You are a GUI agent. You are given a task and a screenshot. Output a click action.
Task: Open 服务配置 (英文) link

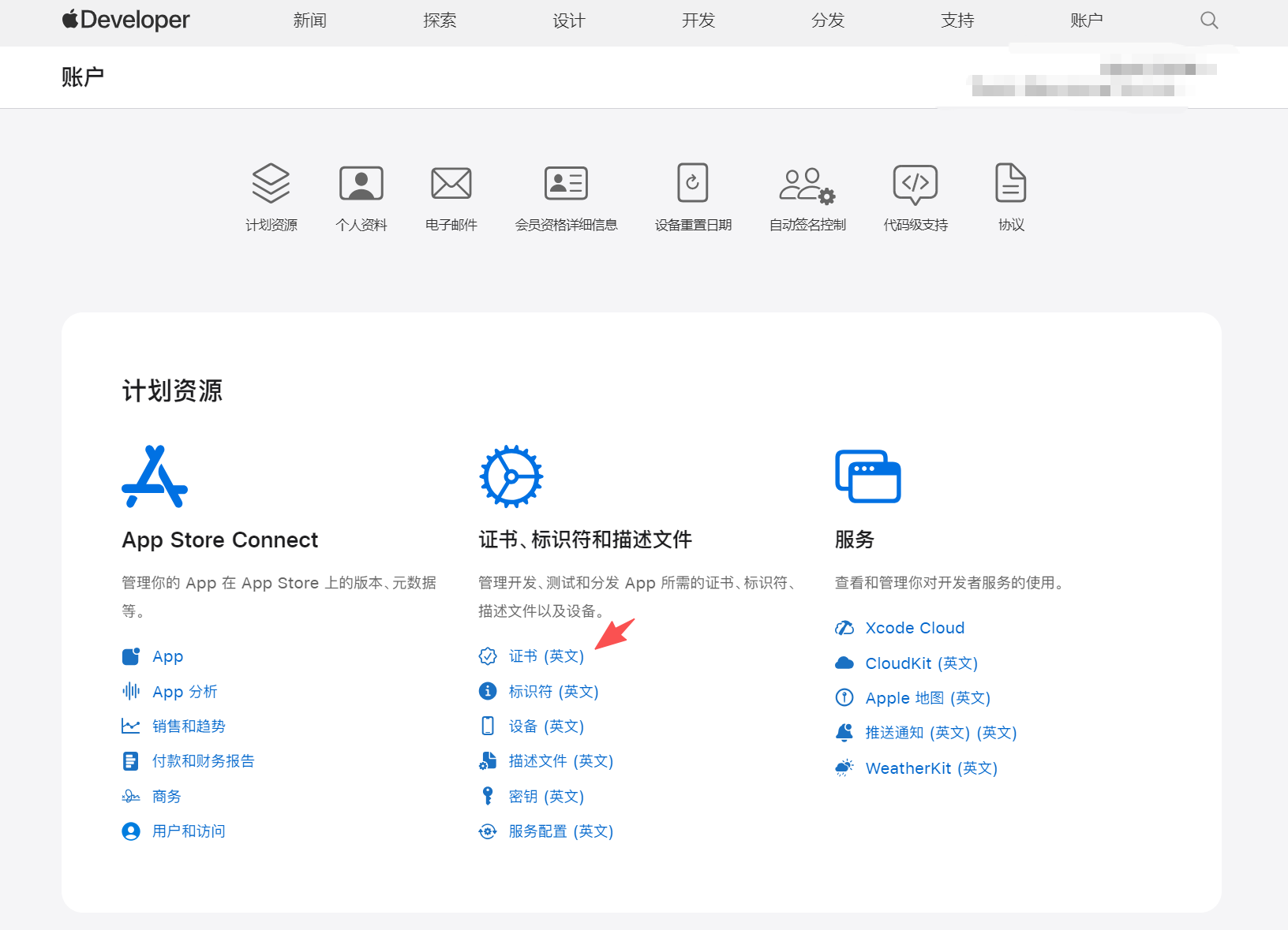tap(561, 831)
